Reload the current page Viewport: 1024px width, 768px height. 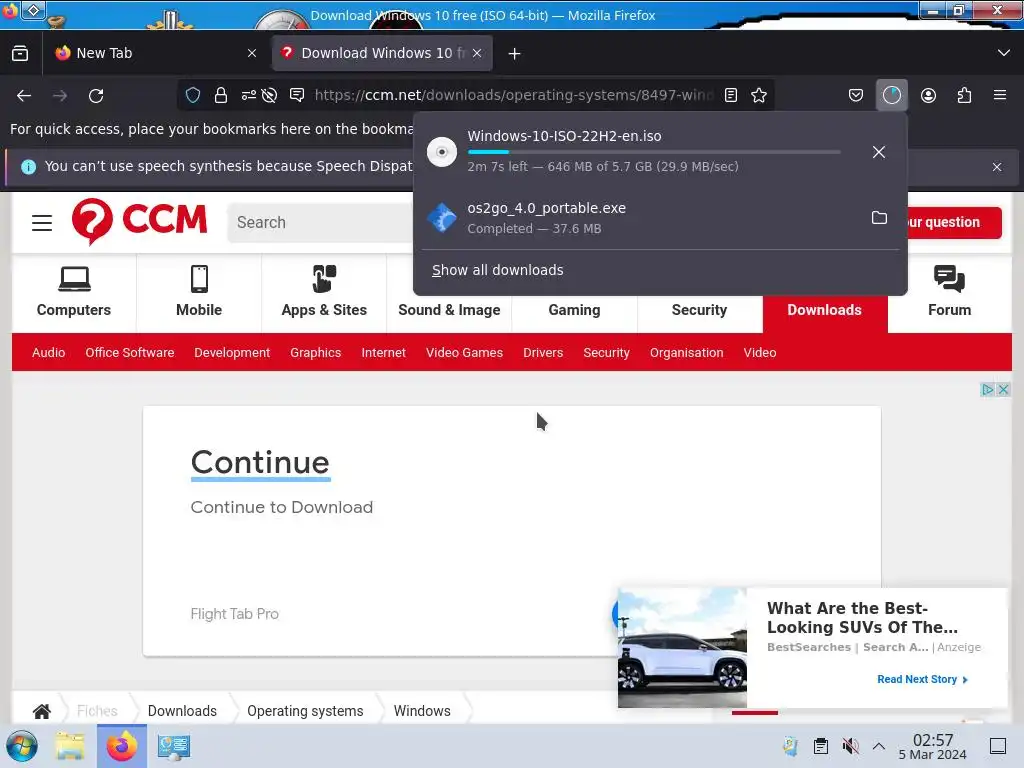tap(96, 95)
